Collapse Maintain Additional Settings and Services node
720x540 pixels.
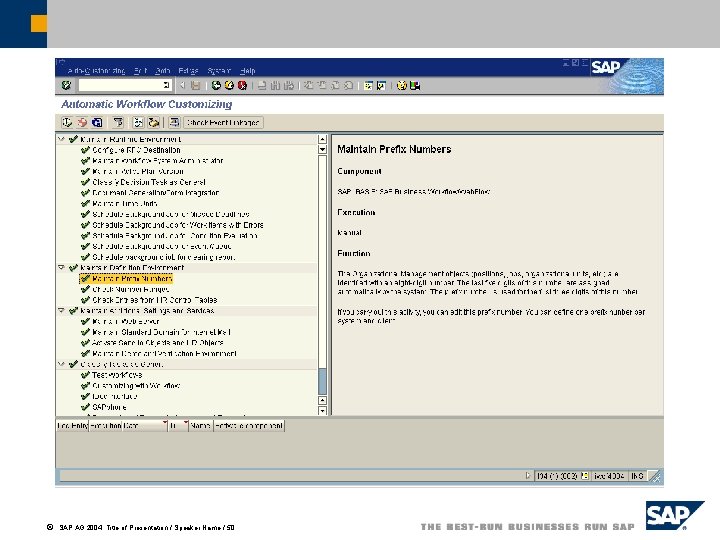[61, 310]
